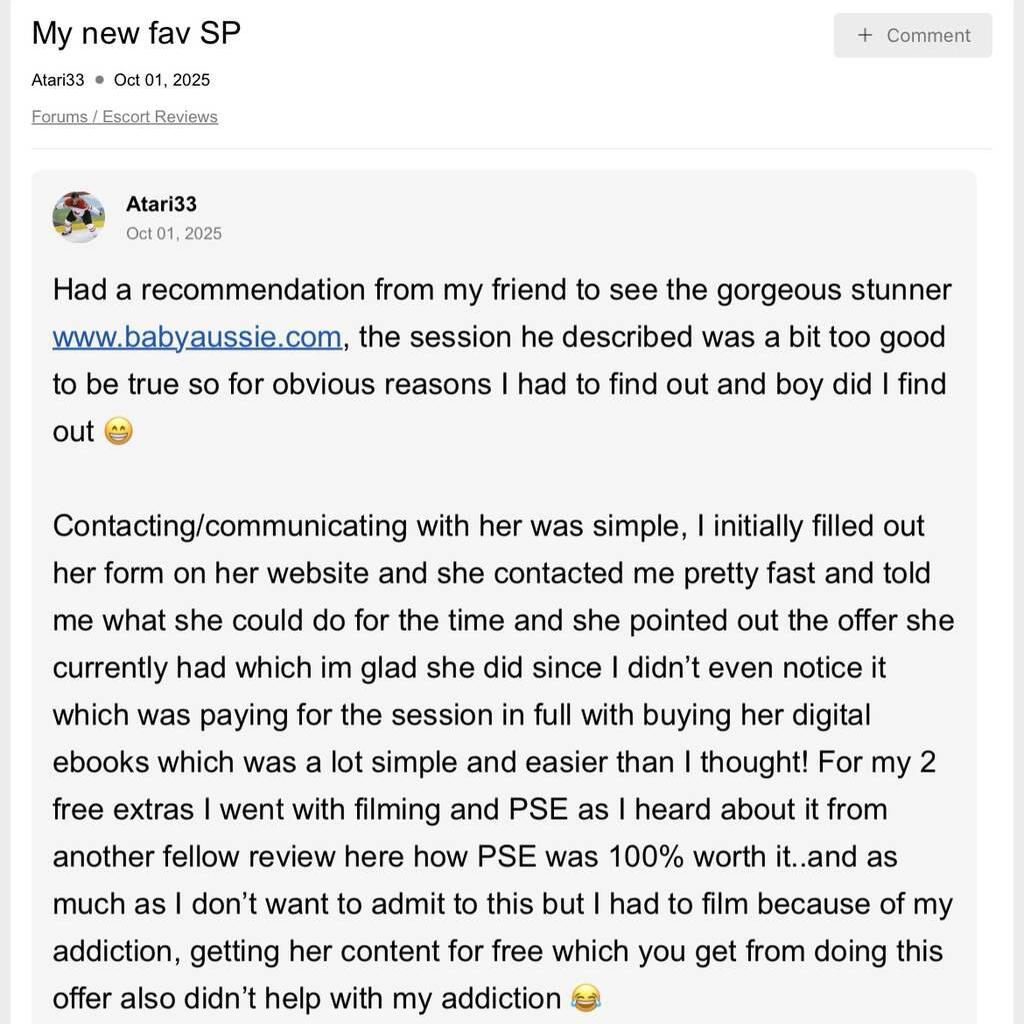Screen dimensions: 1024x1024
Task: Select the Atari33 author name below the title
Action: point(58,80)
